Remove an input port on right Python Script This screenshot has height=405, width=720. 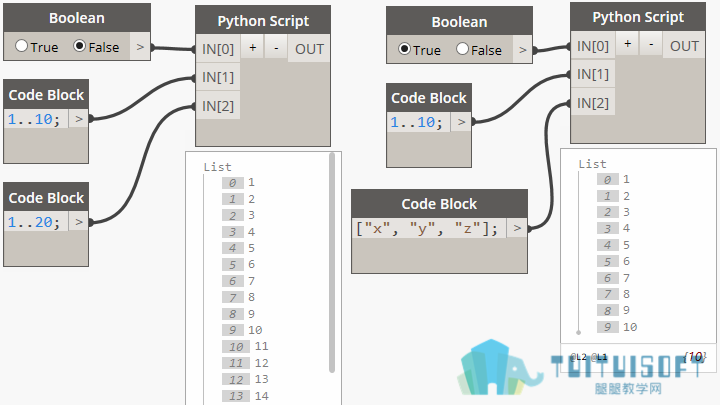[x=651, y=45]
